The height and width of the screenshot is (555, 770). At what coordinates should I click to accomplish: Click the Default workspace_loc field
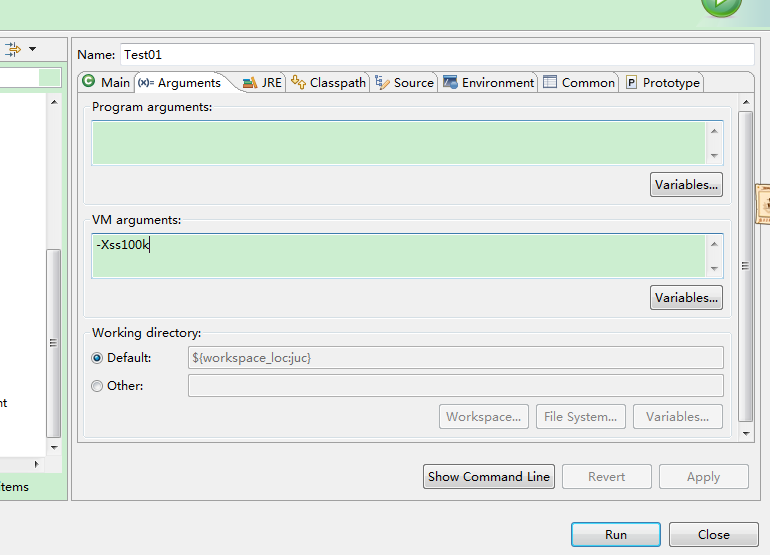point(455,358)
